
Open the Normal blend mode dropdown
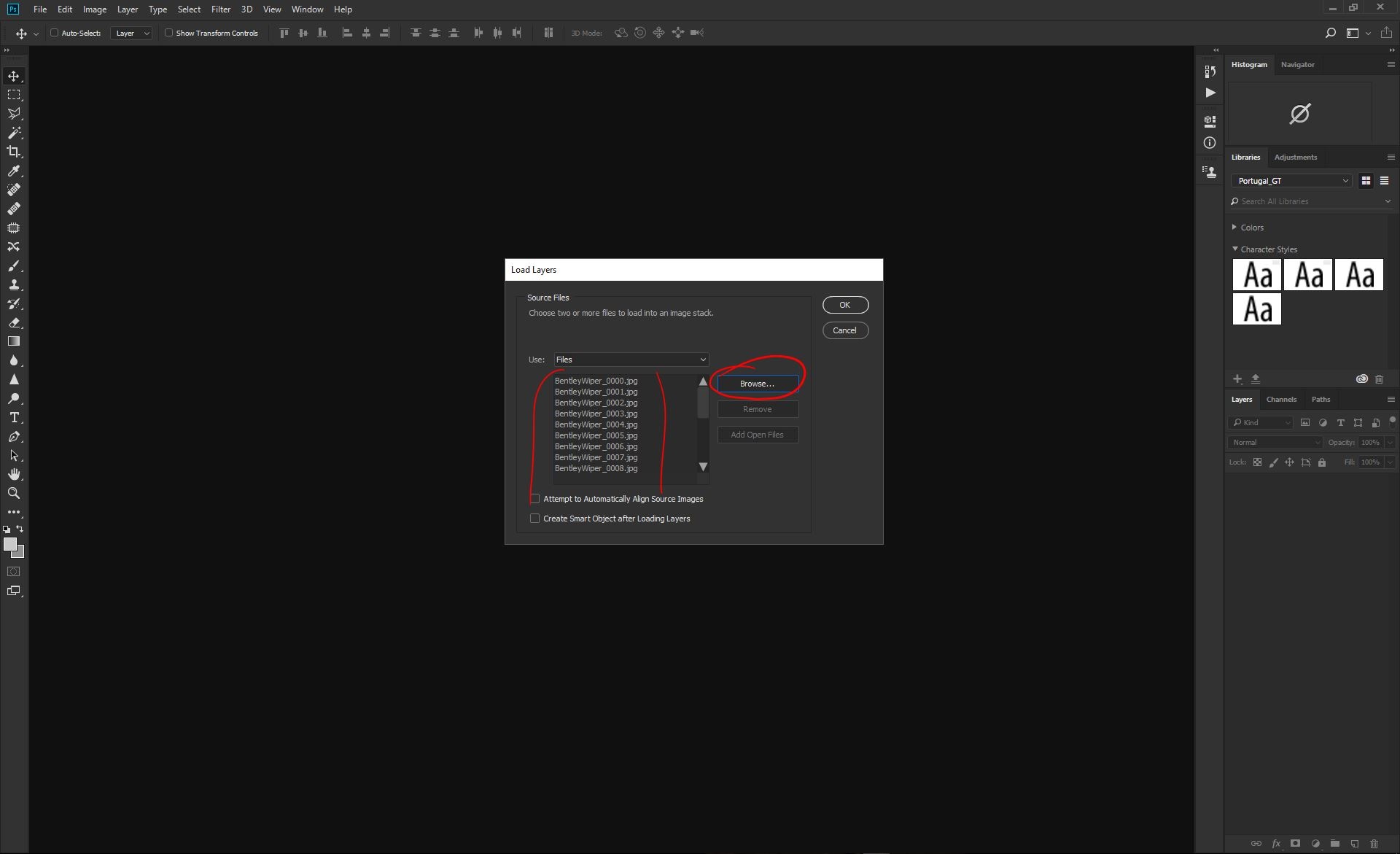[1275, 443]
